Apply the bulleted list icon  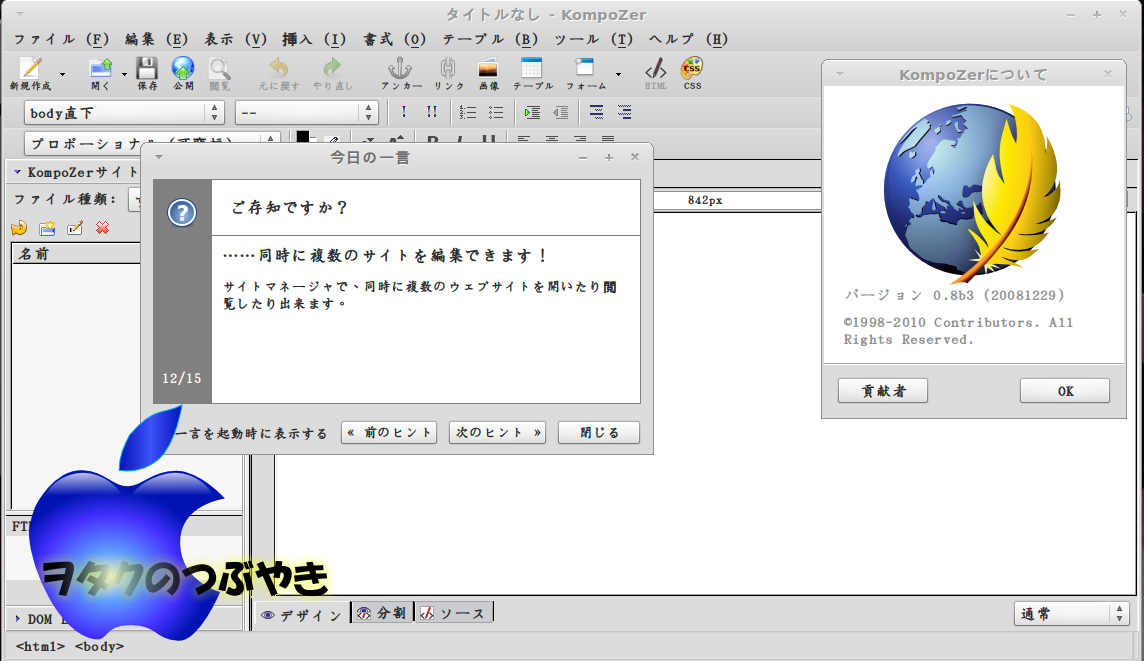[x=496, y=112]
